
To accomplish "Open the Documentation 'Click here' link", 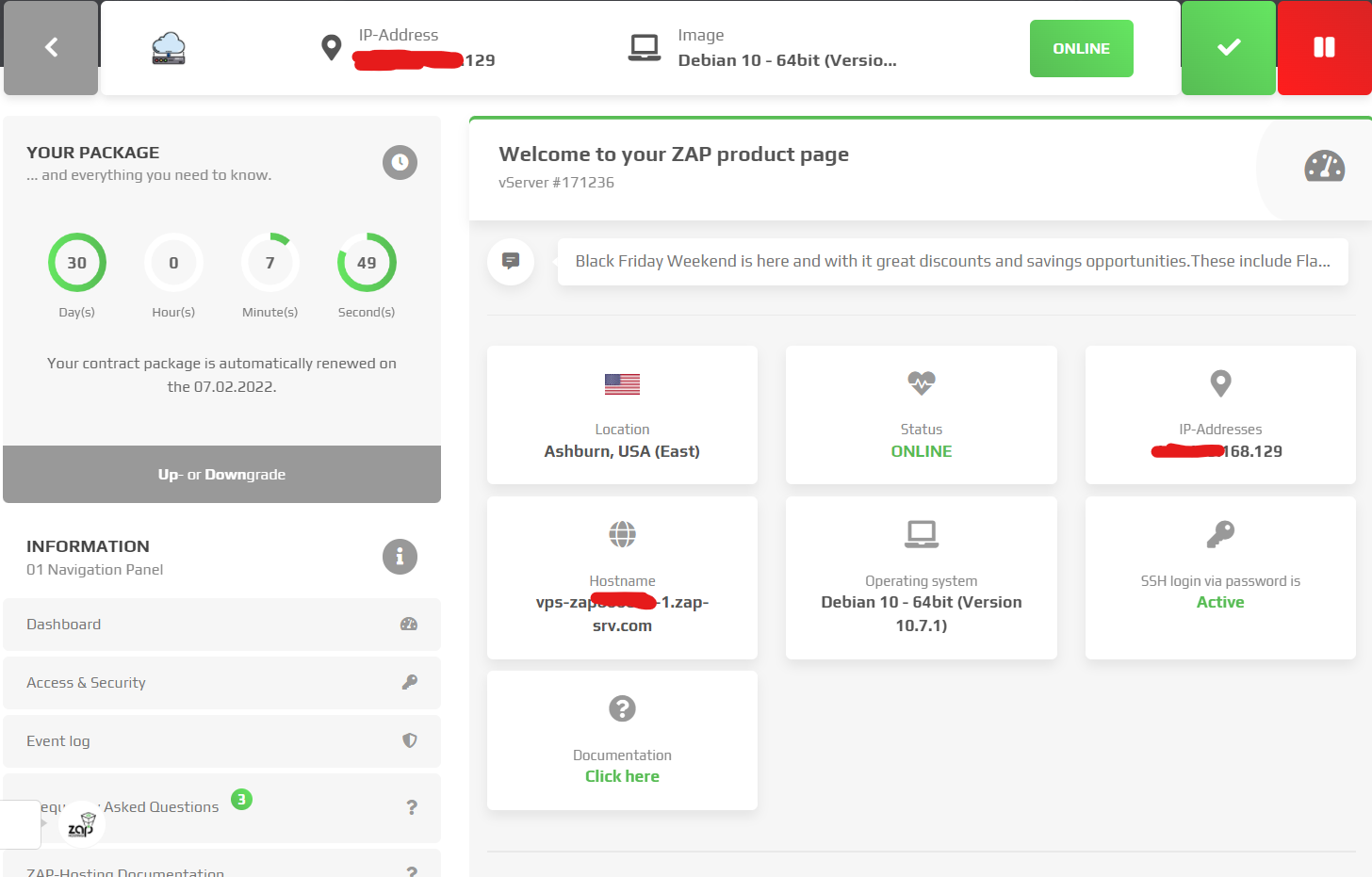I will pyautogui.click(x=622, y=776).
